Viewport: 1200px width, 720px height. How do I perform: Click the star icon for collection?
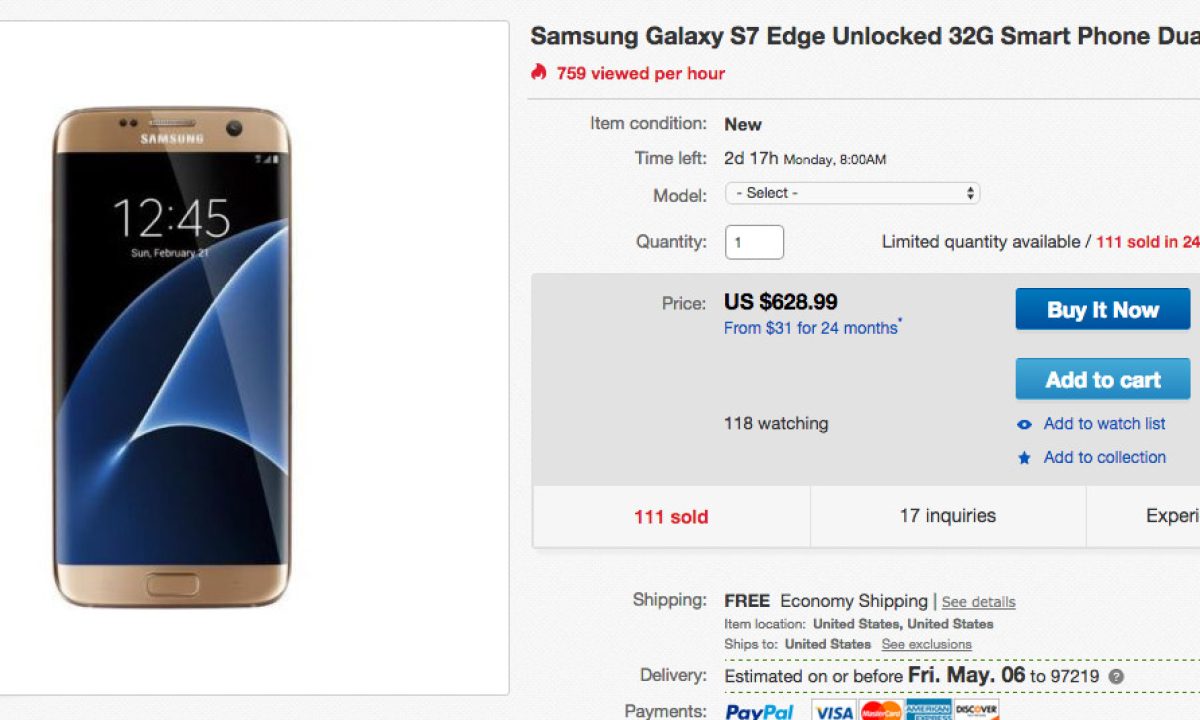coord(1024,458)
